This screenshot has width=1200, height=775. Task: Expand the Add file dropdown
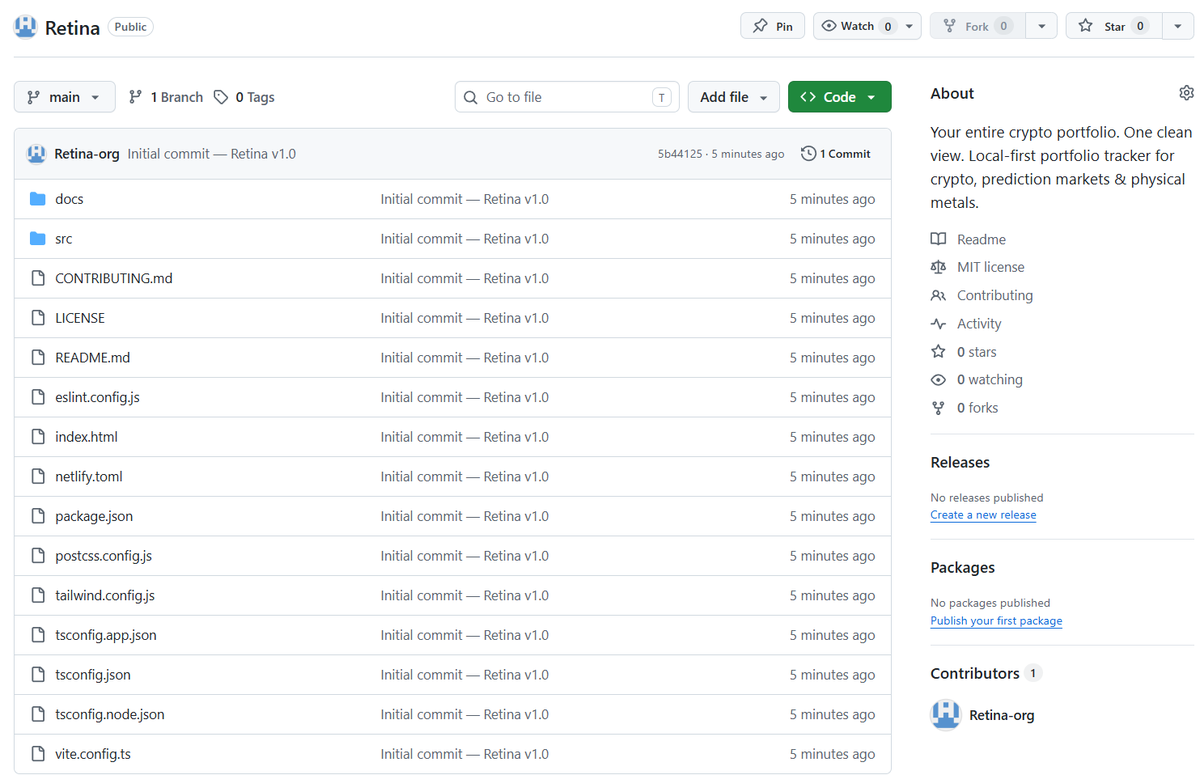pos(734,97)
